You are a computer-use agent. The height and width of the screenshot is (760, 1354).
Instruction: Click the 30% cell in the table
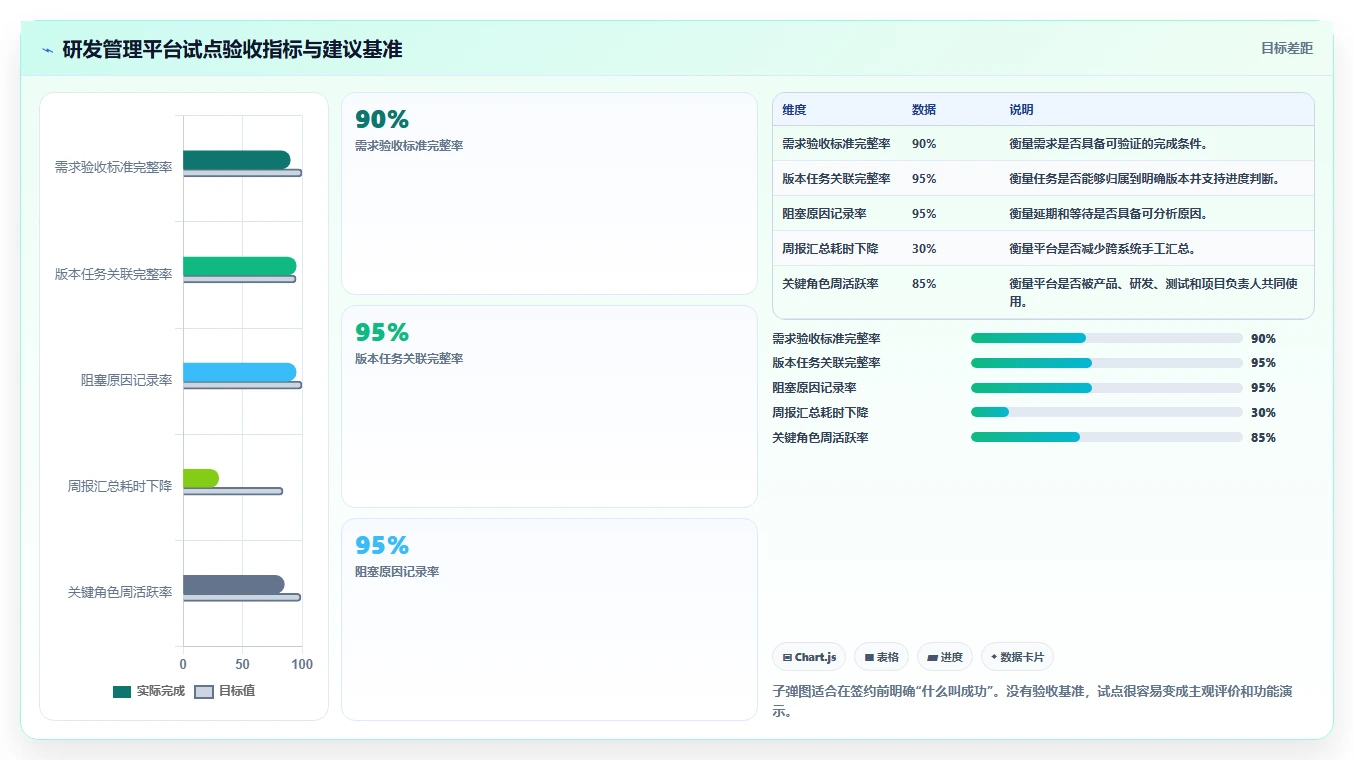point(924,249)
